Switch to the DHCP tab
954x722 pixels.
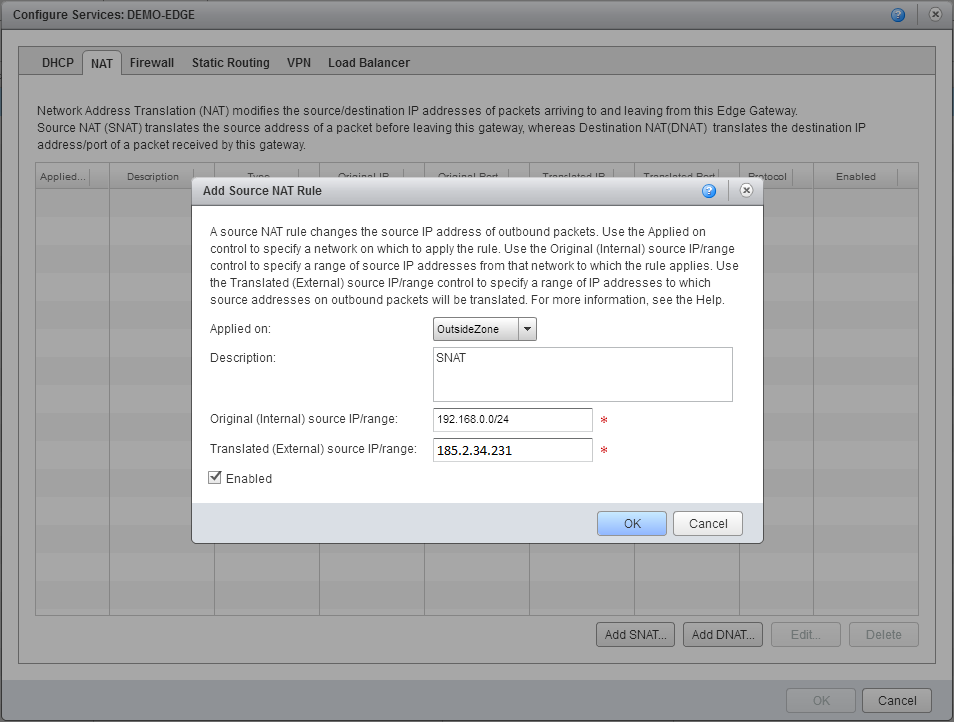click(58, 63)
